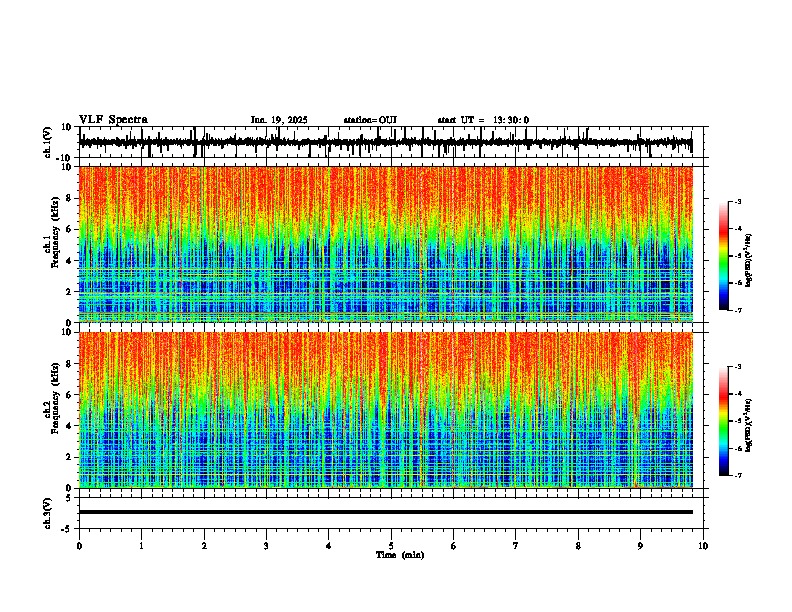Click the ch.1(V) waveform axis label
The width and height of the screenshot is (792, 612).
tap(48, 142)
